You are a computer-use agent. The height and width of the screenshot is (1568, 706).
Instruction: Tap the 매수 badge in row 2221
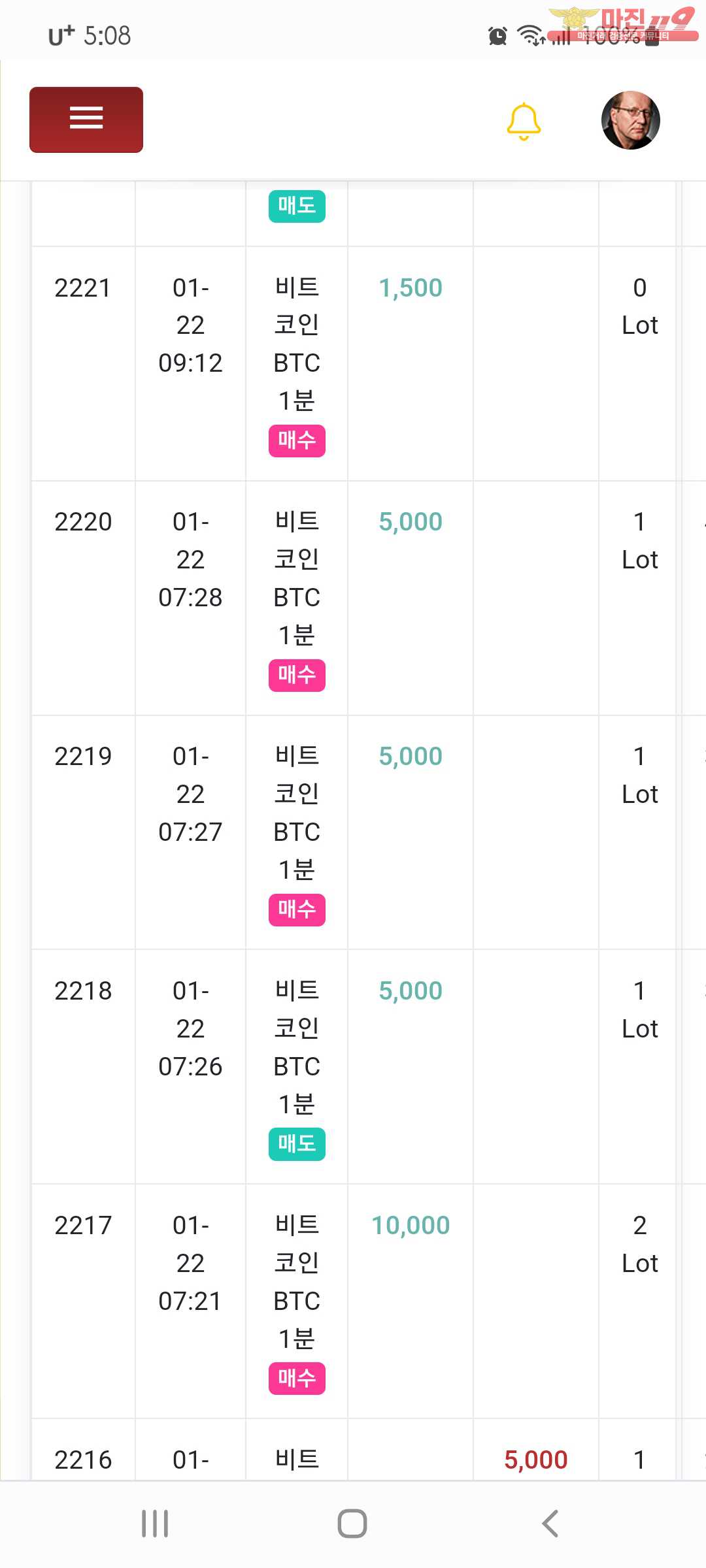[x=297, y=441]
